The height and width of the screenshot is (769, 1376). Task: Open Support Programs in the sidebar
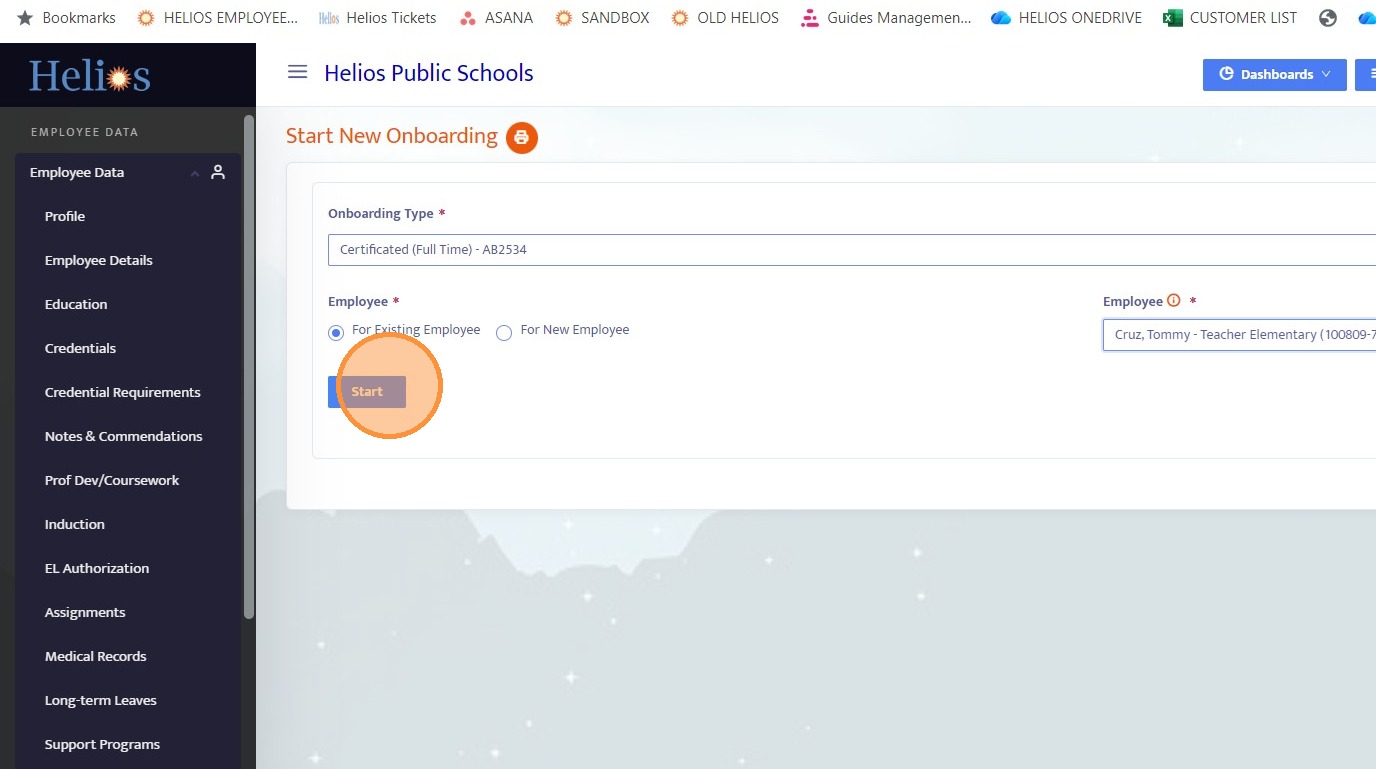pyautogui.click(x=102, y=744)
